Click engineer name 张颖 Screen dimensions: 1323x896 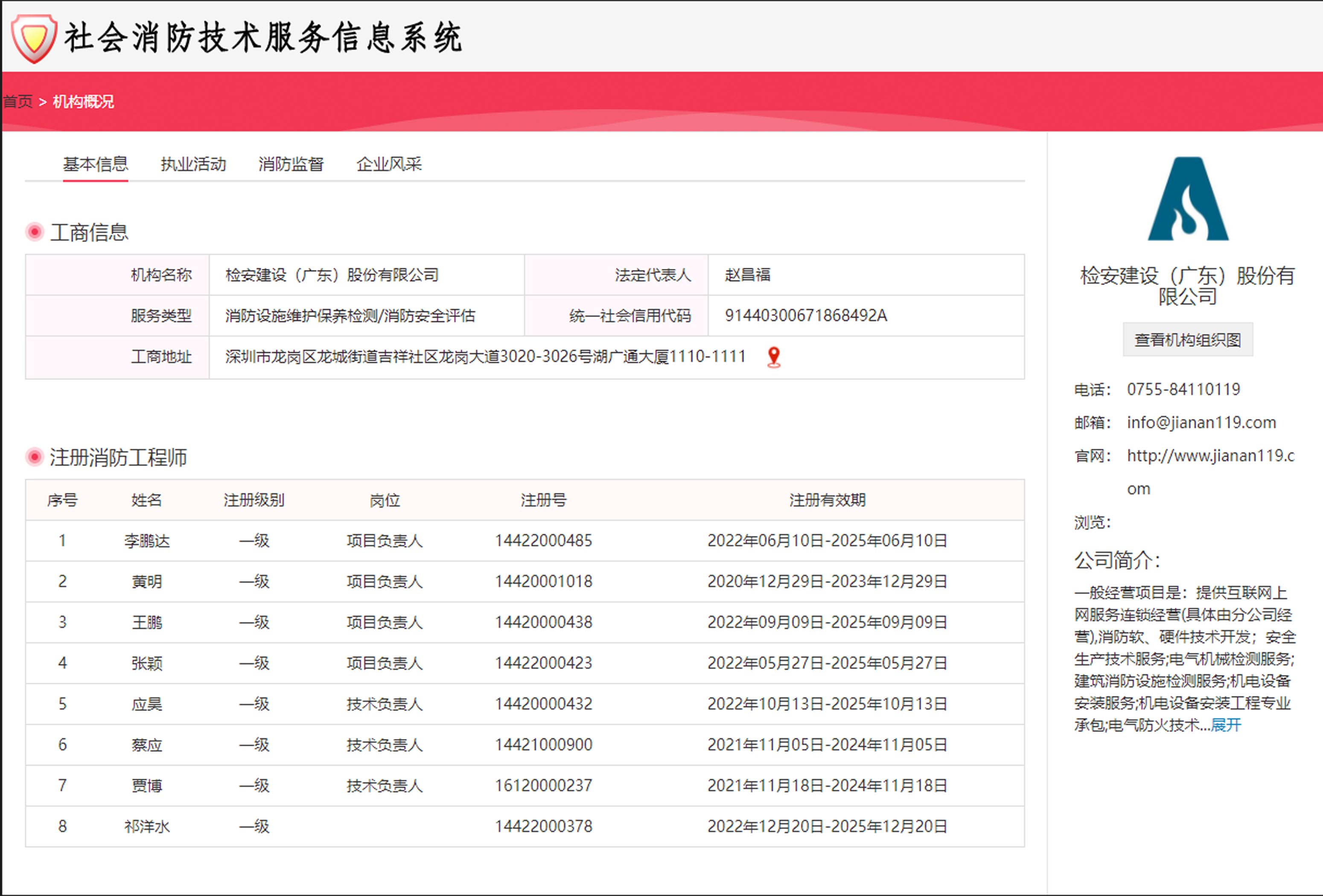(x=147, y=663)
